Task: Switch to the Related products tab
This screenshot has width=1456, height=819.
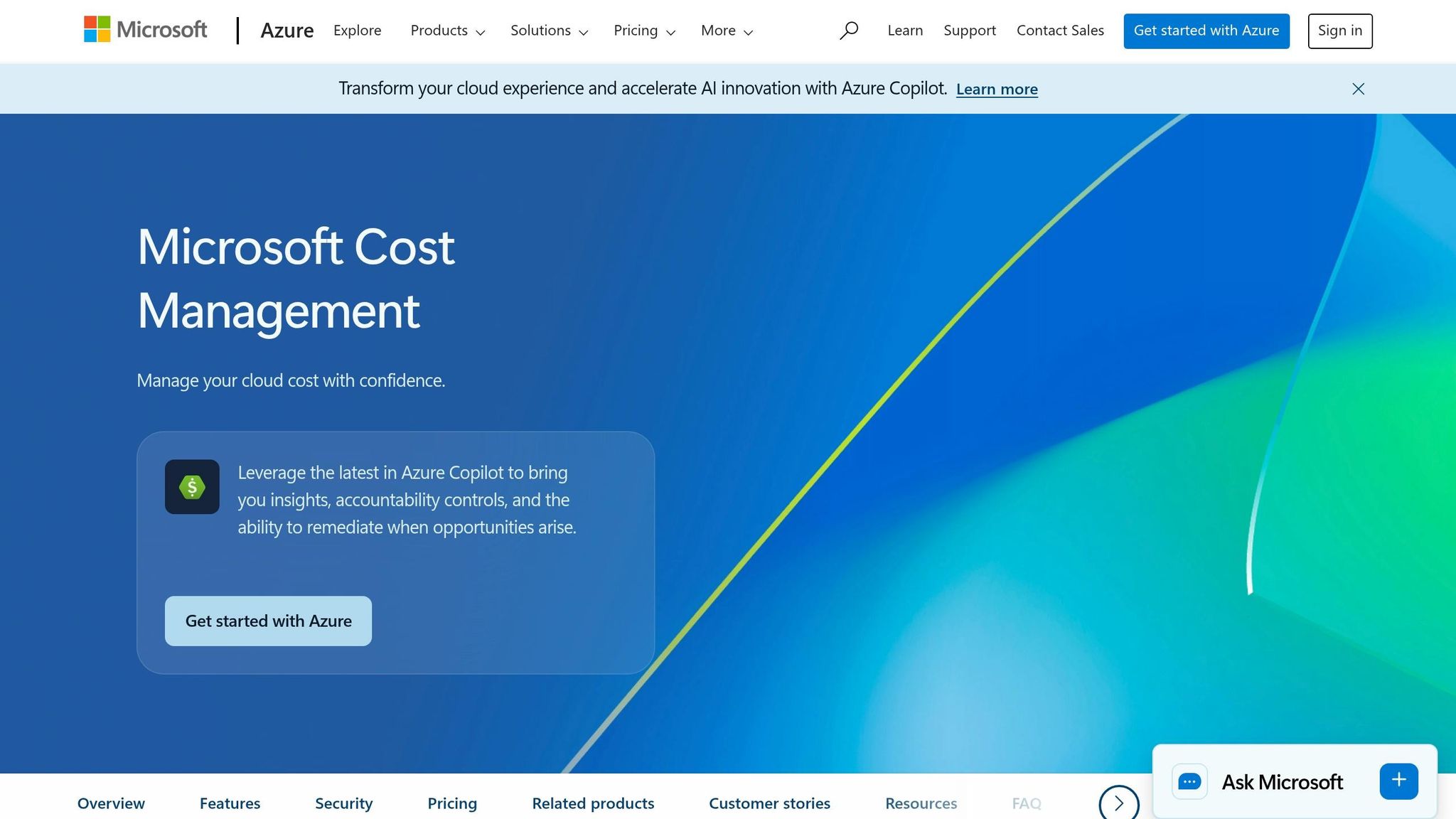Action: click(x=593, y=803)
